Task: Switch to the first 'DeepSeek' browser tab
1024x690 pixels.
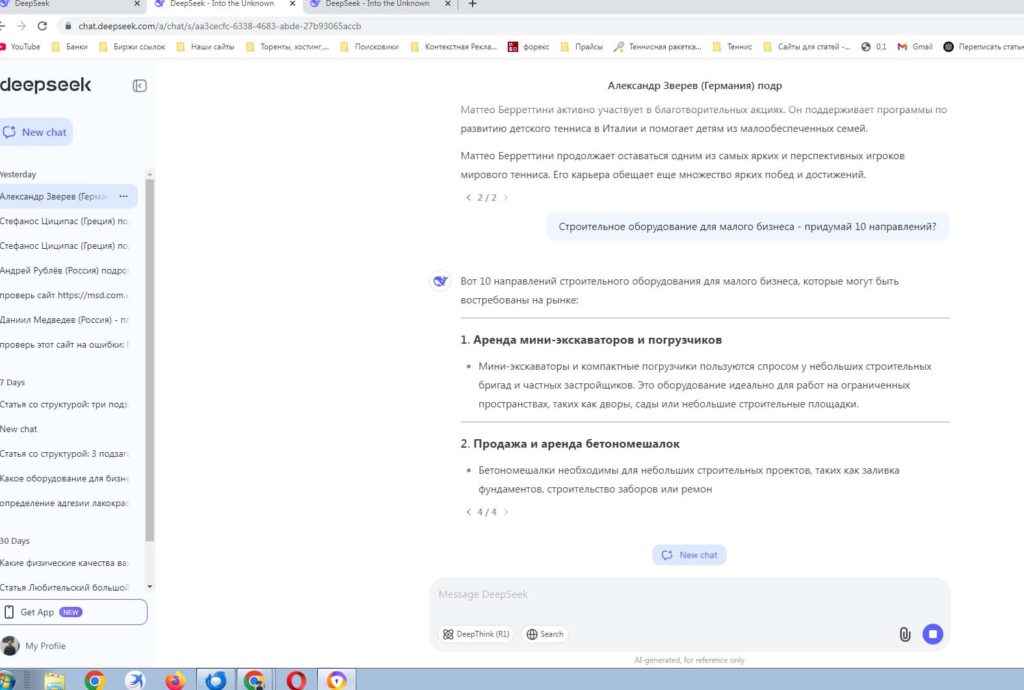Action: click(69, 4)
